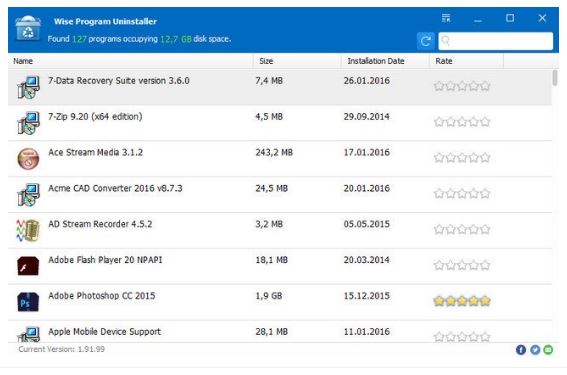567x375 pixels.
Task: Select the Adobe Flash Player 20 NPAPI entry
Action: coord(280,266)
